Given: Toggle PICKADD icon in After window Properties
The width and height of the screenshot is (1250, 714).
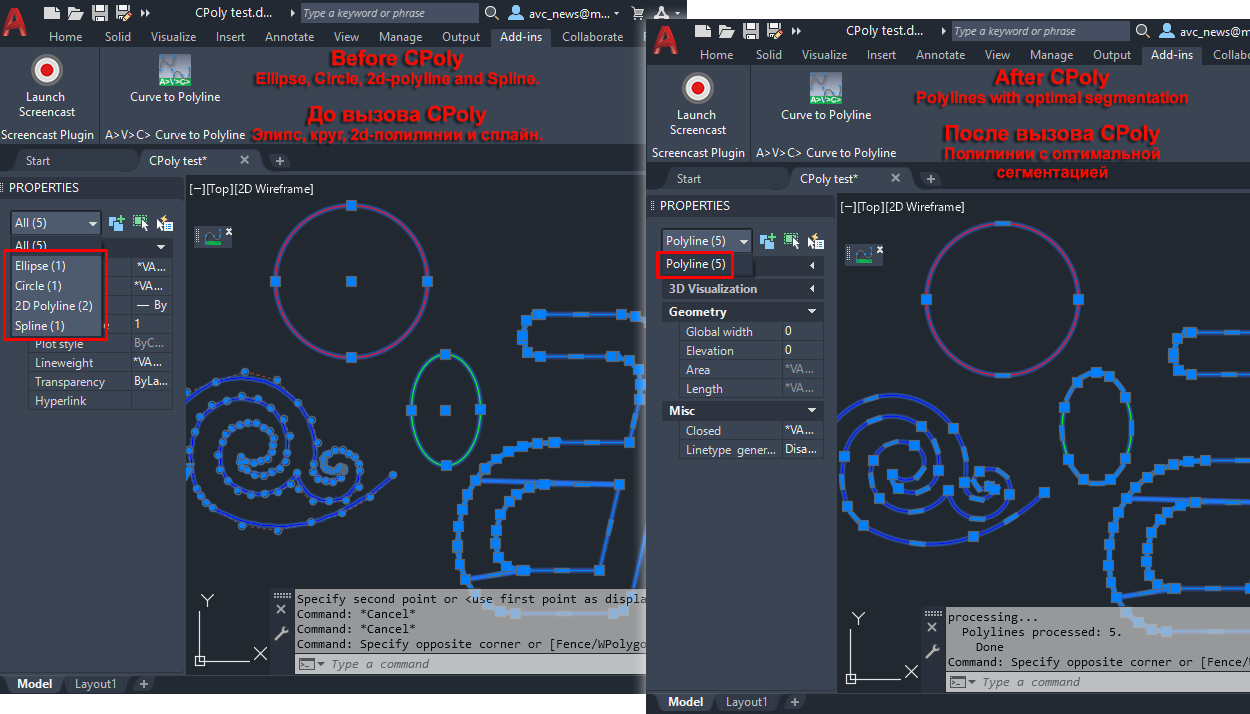Looking at the screenshot, I should click(768, 241).
